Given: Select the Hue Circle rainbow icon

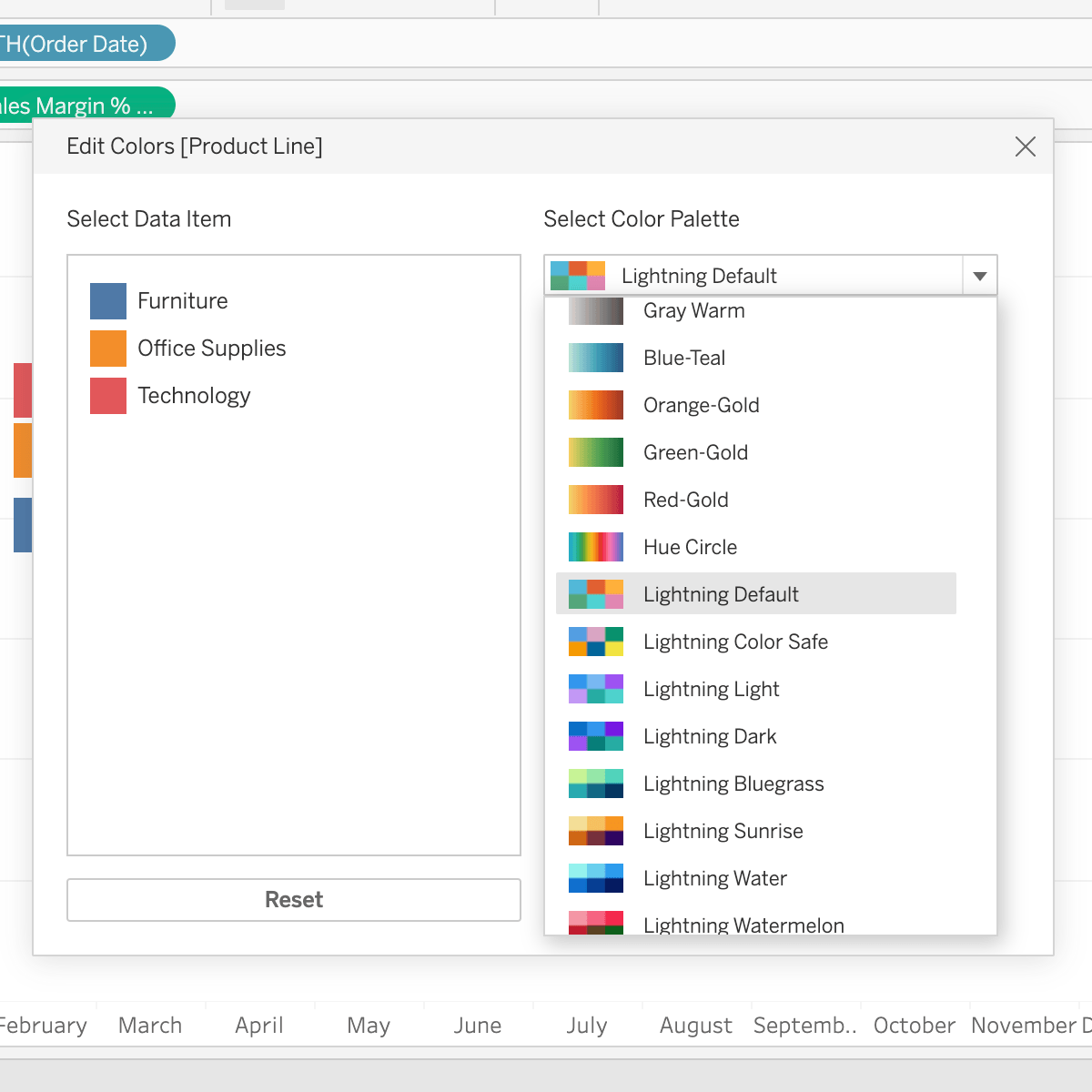Looking at the screenshot, I should pyautogui.click(x=596, y=547).
